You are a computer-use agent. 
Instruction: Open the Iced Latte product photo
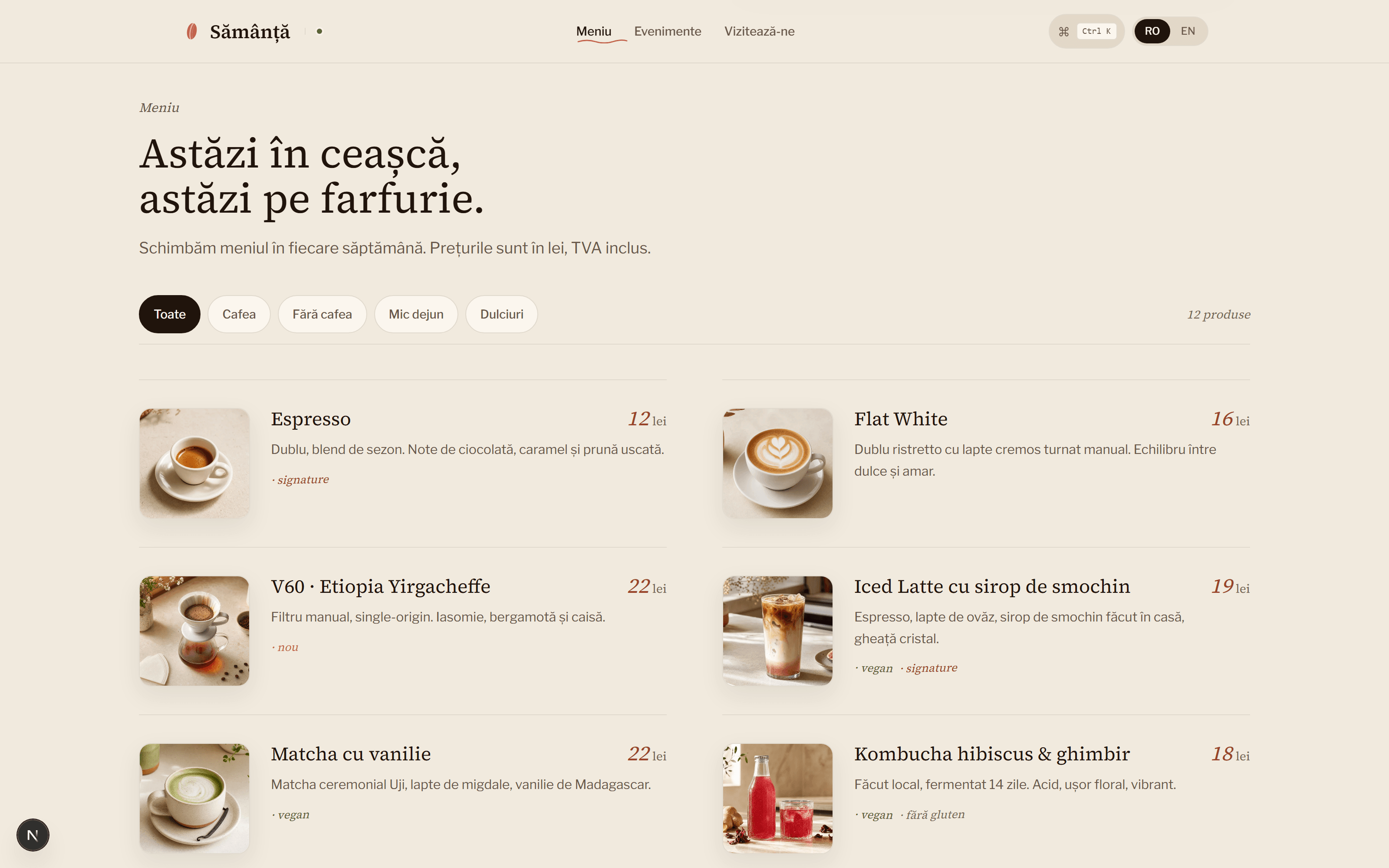(x=778, y=631)
